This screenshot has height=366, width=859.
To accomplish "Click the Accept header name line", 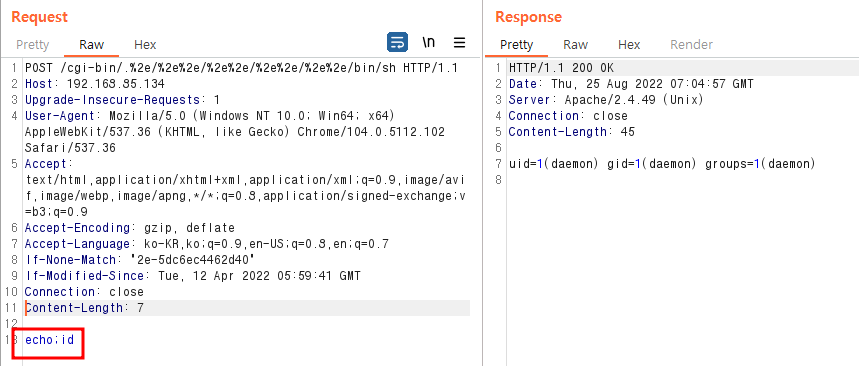I will point(49,164).
